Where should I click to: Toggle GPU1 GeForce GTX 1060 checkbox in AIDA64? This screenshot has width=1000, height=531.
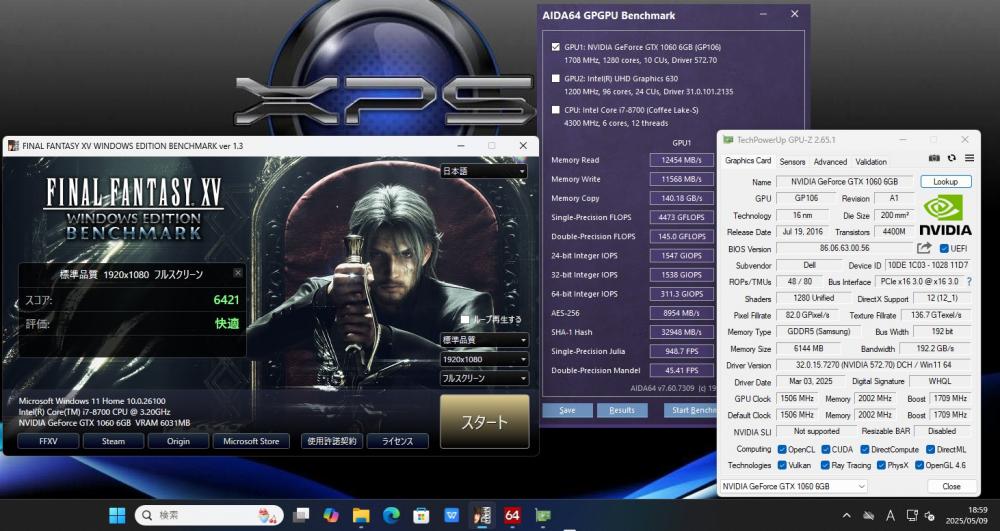[555, 47]
